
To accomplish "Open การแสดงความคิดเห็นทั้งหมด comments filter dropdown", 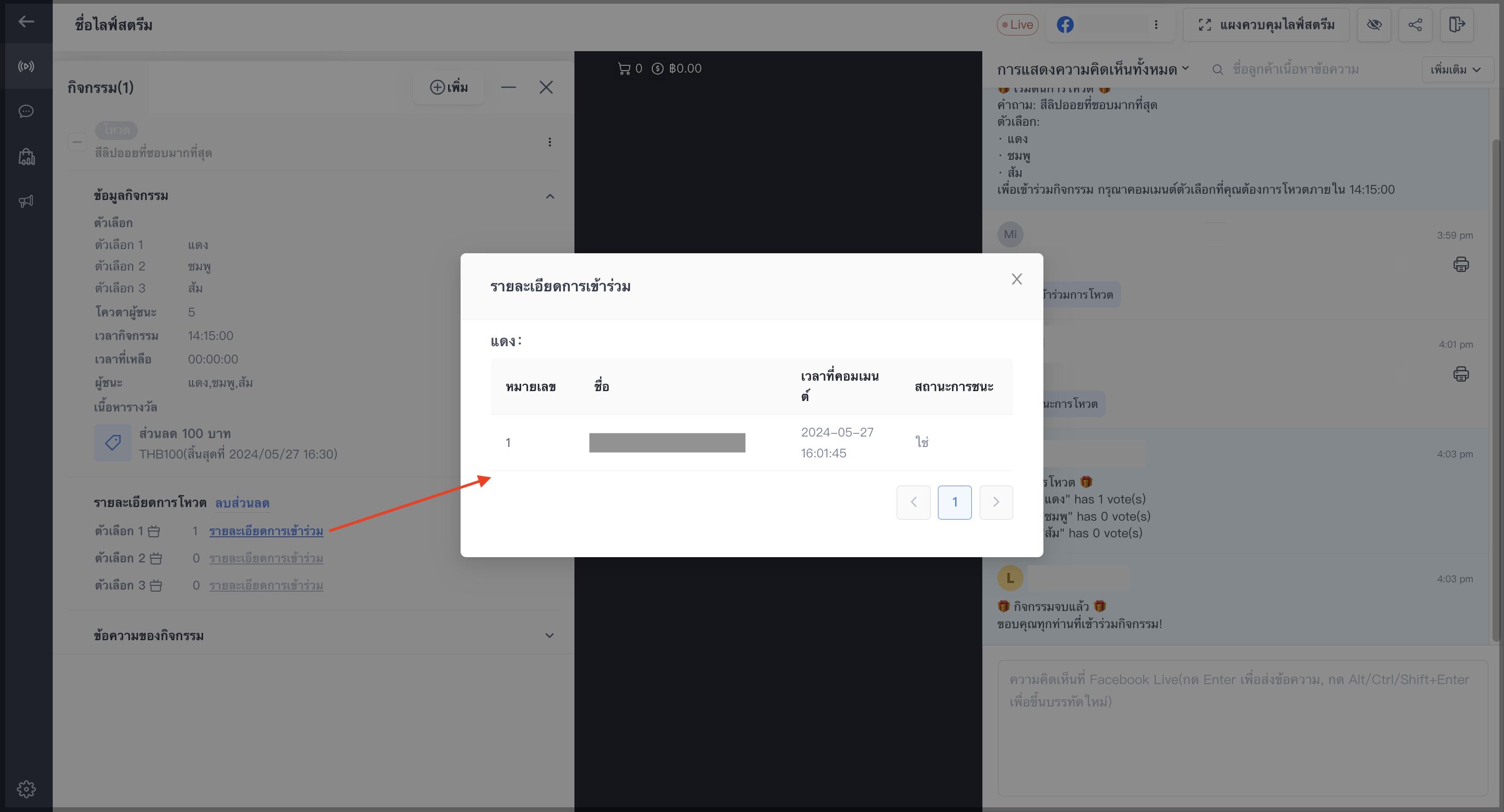I will pyautogui.click(x=1093, y=69).
